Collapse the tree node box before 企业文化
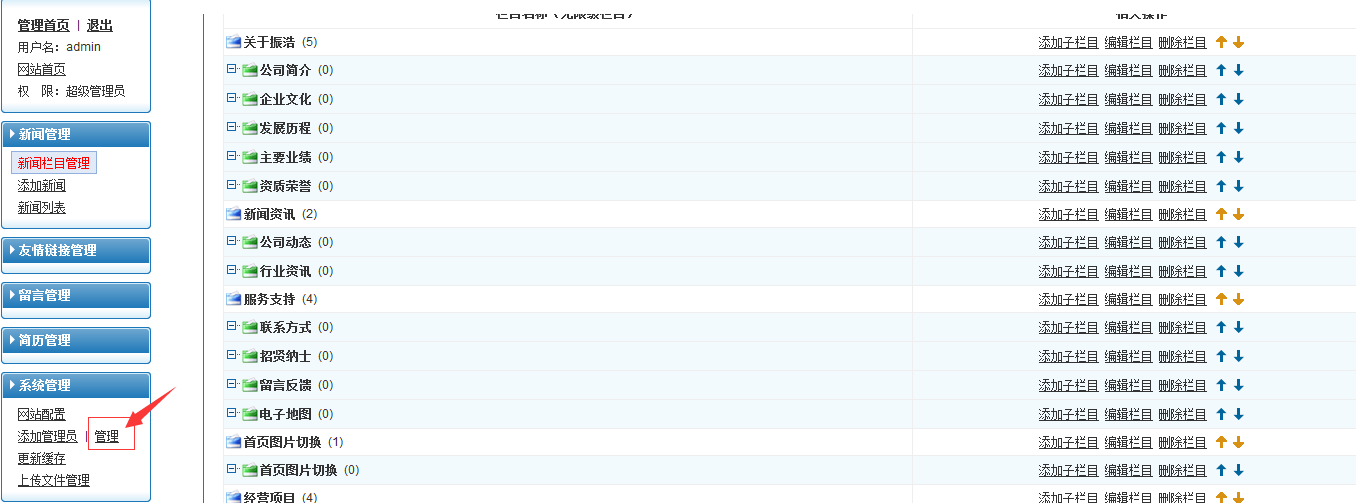This screenshot has height=503, width=1356. (232, 98)
